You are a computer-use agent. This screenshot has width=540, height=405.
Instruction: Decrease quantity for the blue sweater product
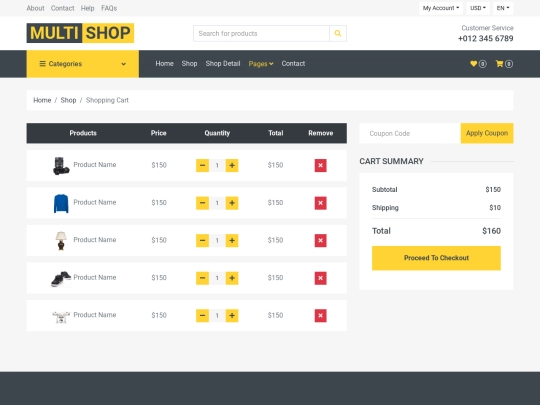point(202,203)
